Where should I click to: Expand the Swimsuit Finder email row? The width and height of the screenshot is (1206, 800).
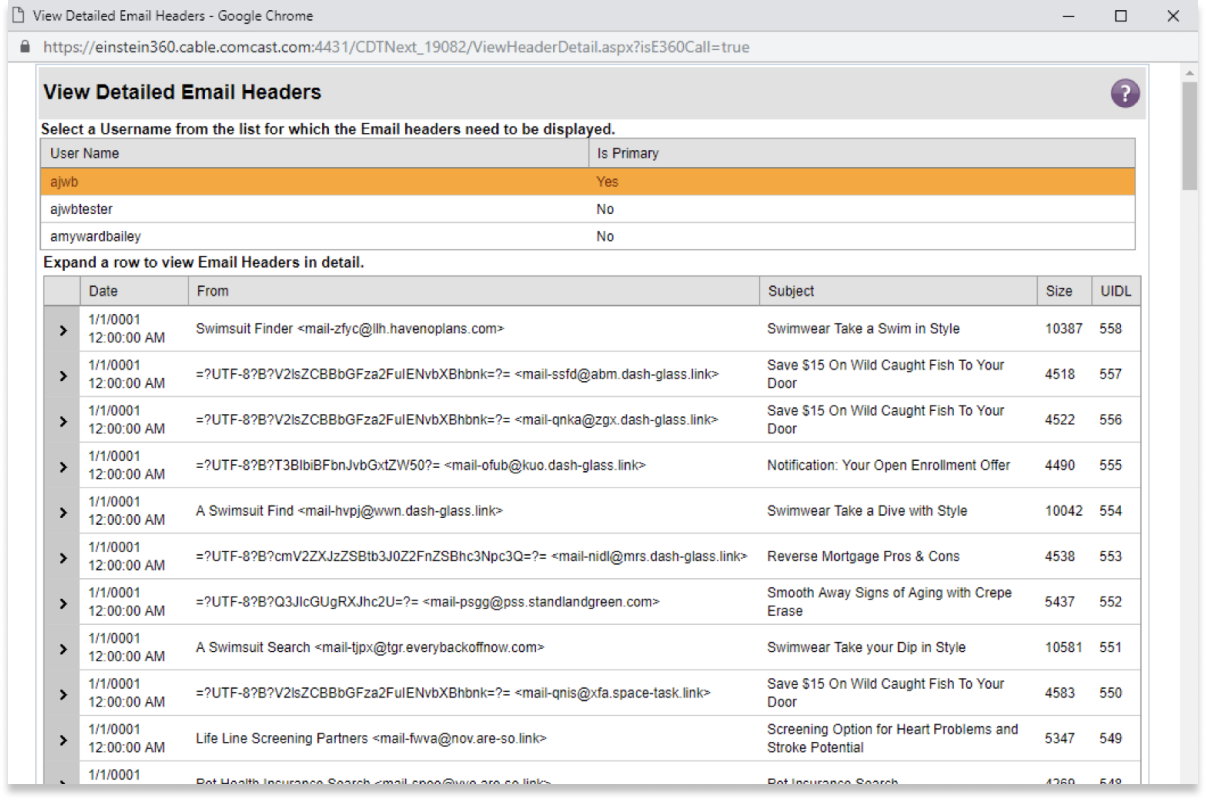point(63,329)
